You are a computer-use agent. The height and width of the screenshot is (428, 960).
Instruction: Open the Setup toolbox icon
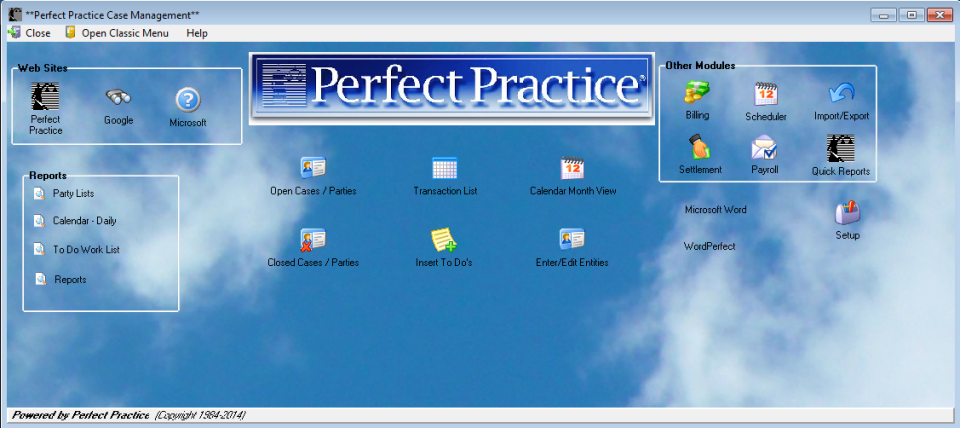coord(847,213)
